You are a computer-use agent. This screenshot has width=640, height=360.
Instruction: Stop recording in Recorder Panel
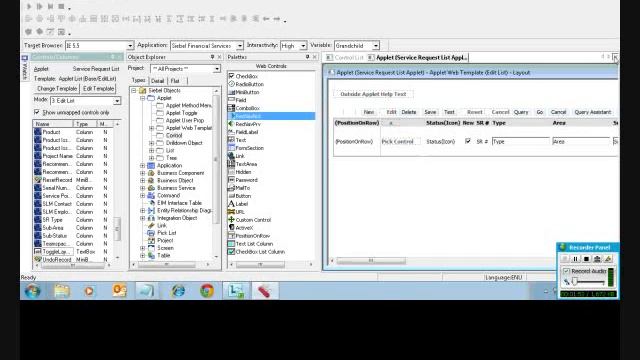click(586, 259)
